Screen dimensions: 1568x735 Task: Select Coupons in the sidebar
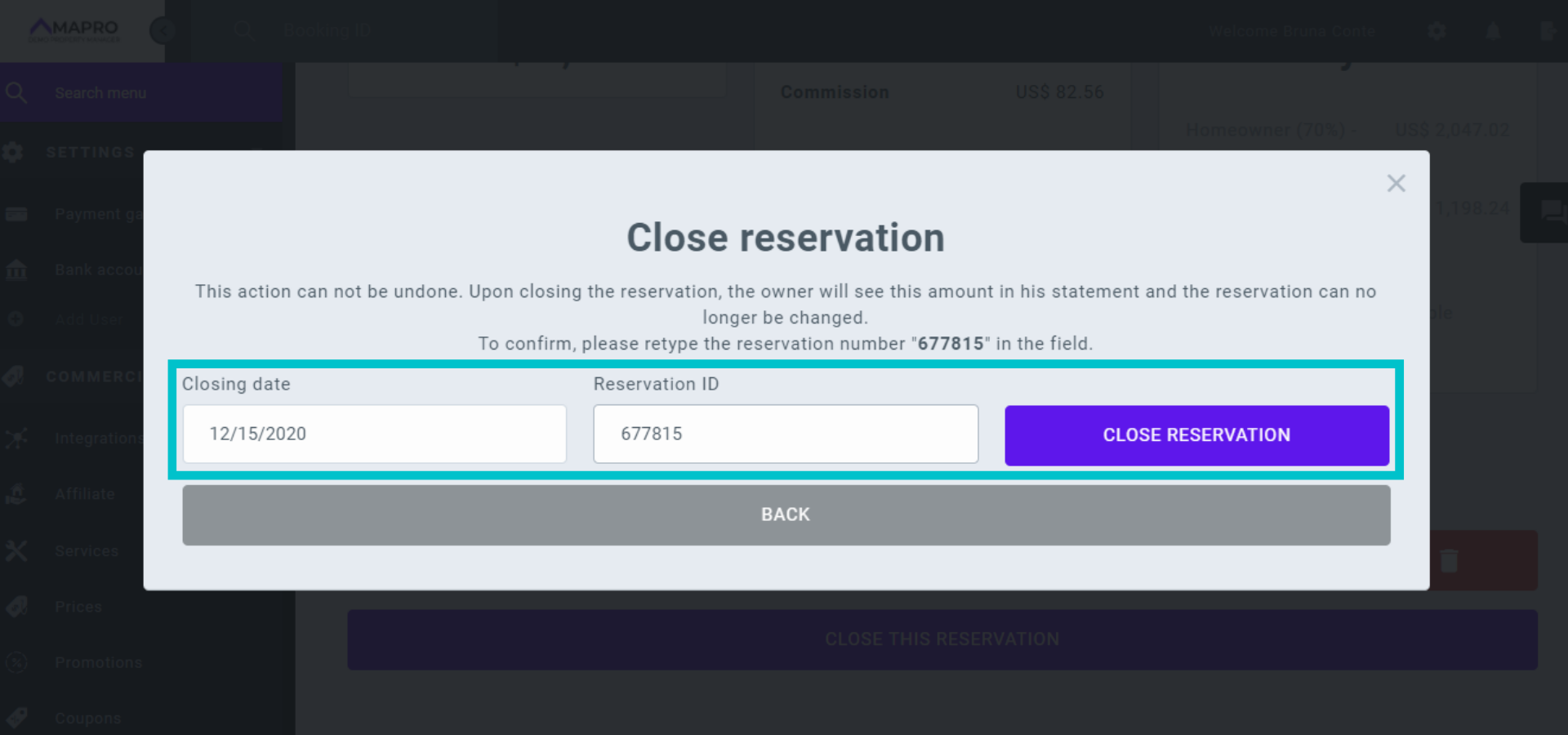pos(87,718)
